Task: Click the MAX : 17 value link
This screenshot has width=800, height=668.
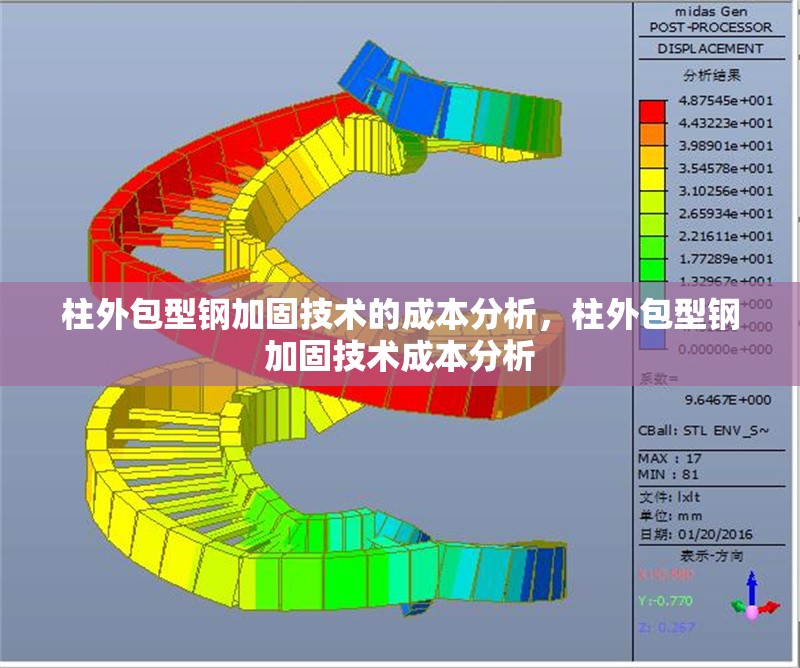Action: [x=670, y=458]
